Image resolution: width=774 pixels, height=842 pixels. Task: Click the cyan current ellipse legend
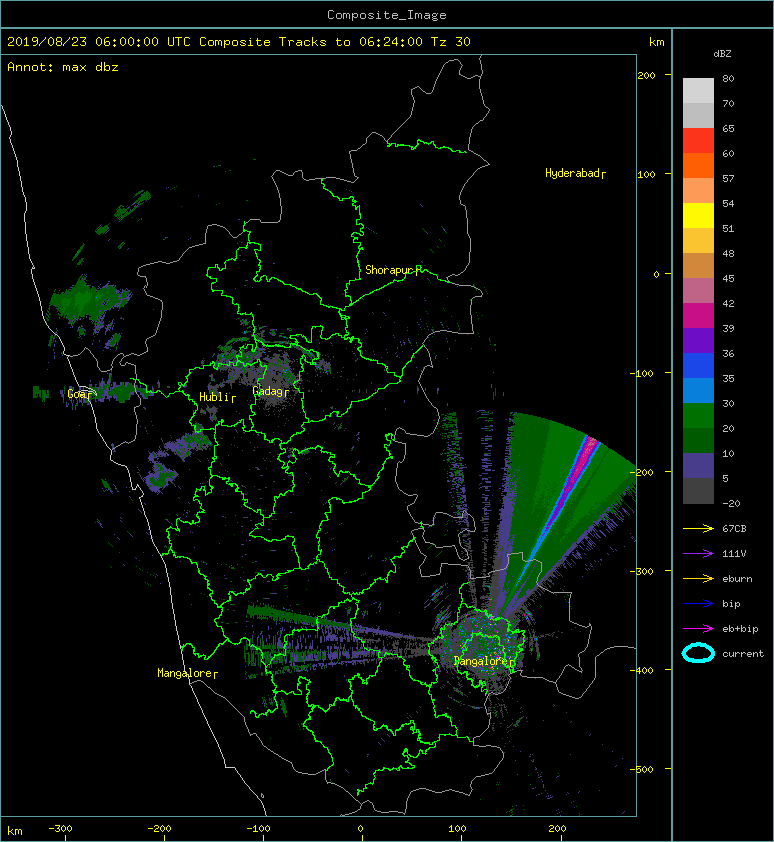tap(698, 653)
